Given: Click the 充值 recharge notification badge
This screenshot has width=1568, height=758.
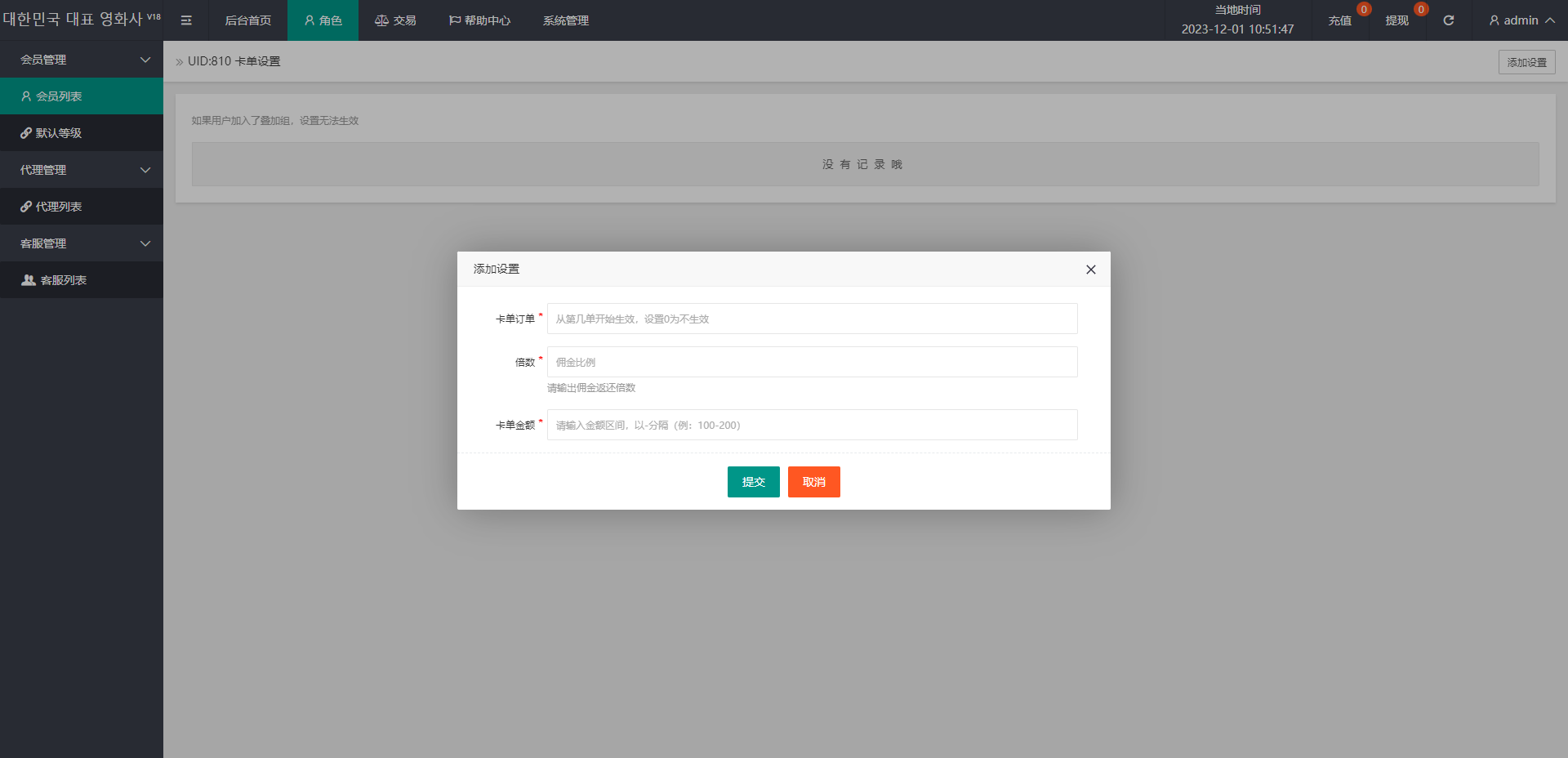Looking at the screenshot, I should (1363, 10).
